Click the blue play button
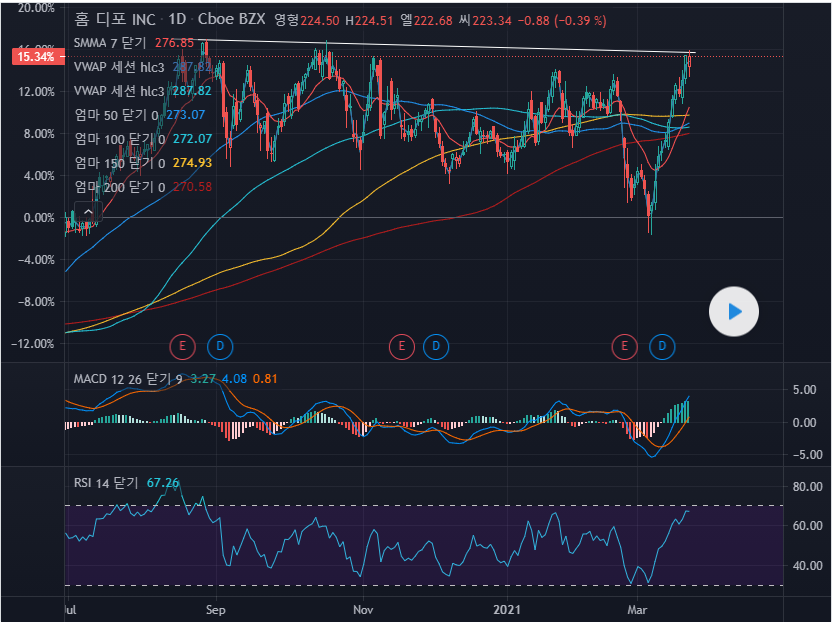 [734, 312]
